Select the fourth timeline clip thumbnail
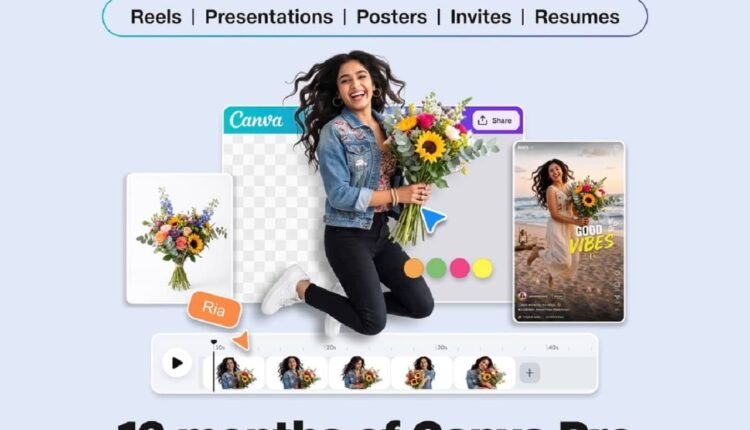The image size is (750, 430). (422, 373)
